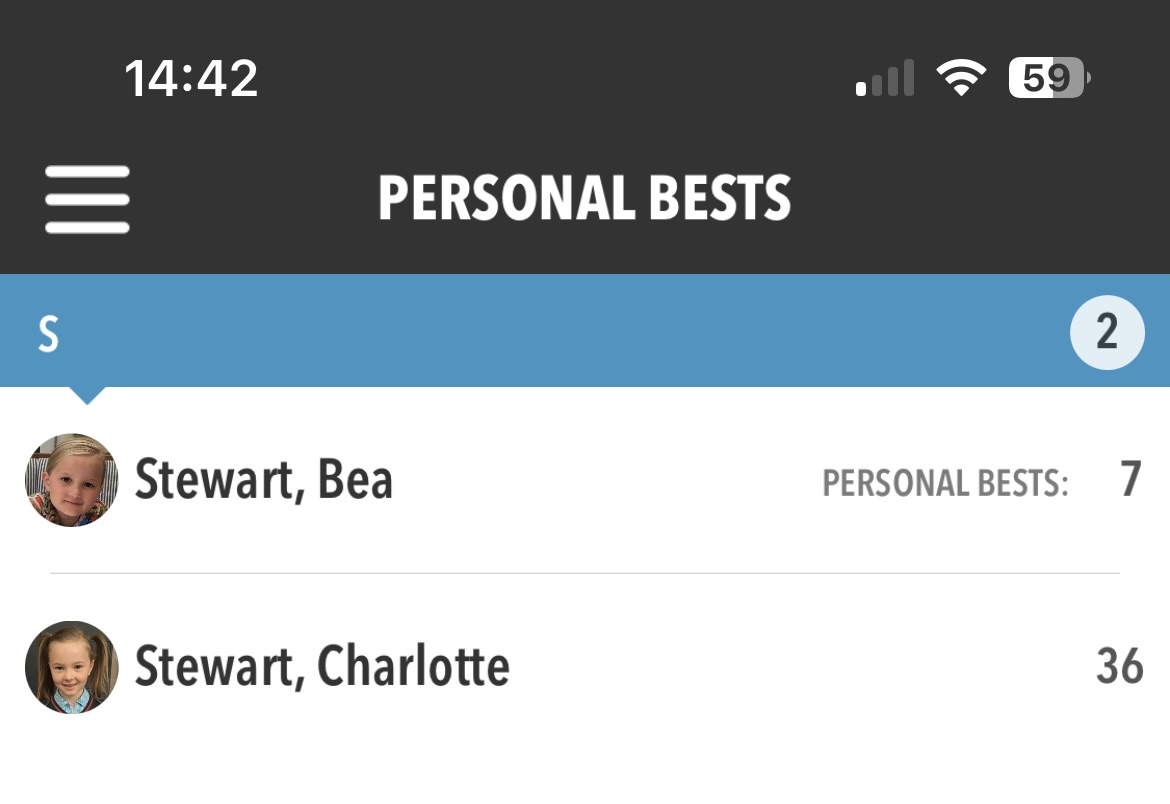Click the round badge showing 2
Viewport: 1170px width, 804px height.
1107,332
